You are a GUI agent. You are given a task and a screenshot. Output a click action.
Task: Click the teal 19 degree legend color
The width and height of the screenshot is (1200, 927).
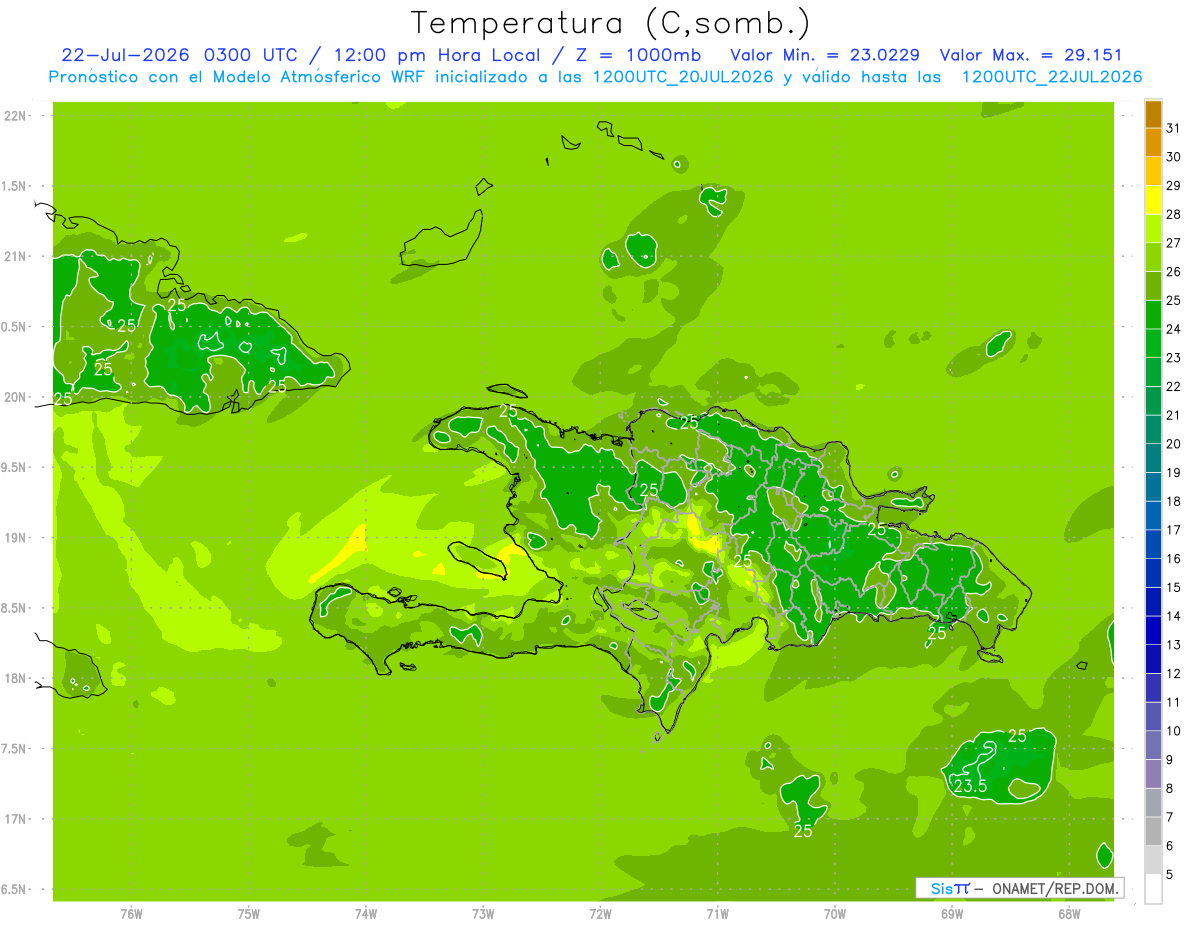(1153, 459)
